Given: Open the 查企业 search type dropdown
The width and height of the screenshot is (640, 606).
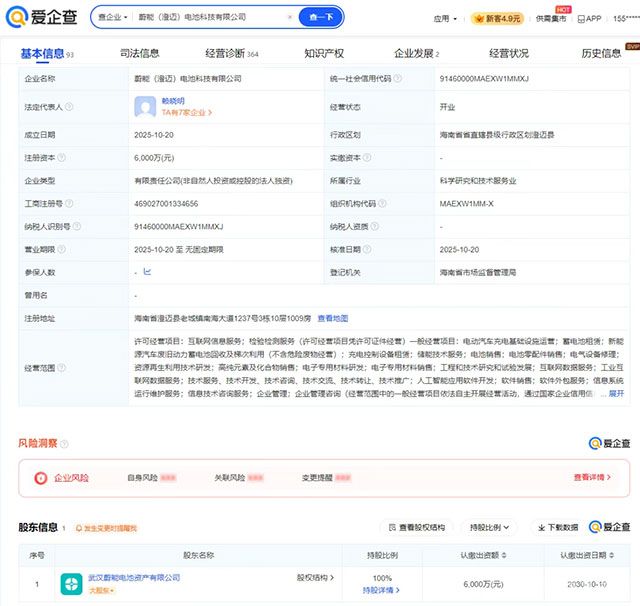Looking at the screenshot, I should pyautogui.click(x=112, y=18).
